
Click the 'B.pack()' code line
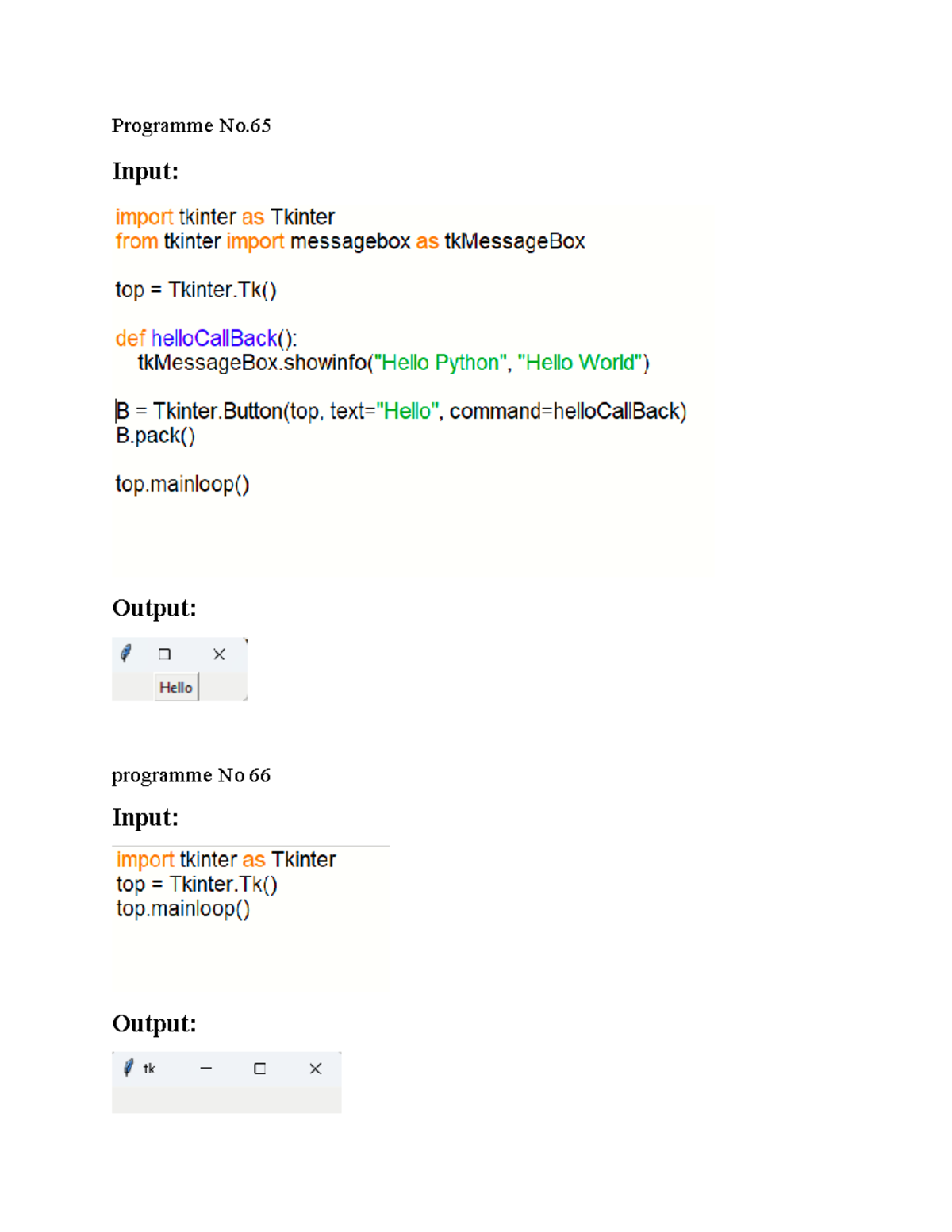pos(155,436)
